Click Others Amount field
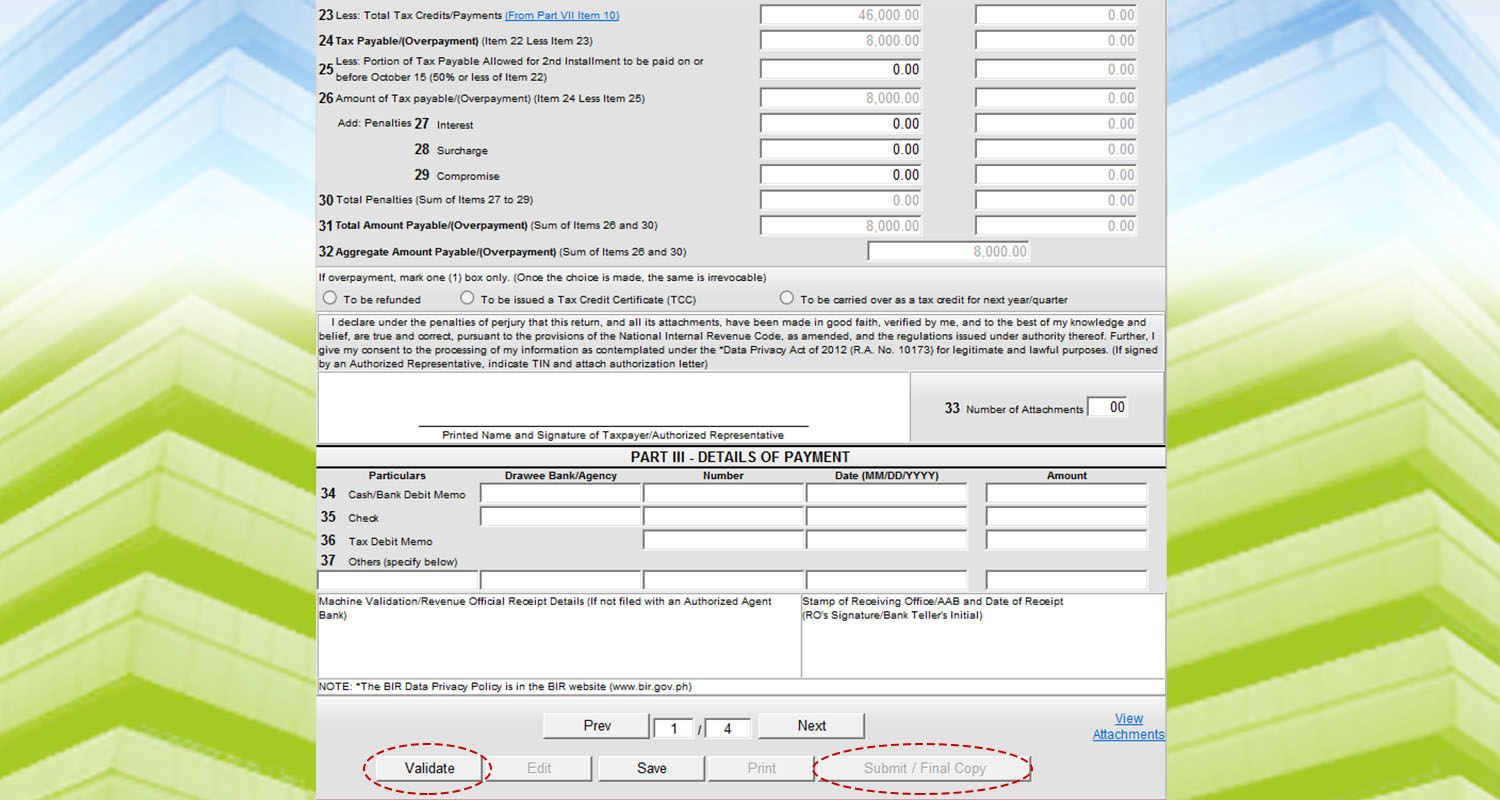Image resolution: width=1500 pixels, height=800 pixels. coord(1066,580)
